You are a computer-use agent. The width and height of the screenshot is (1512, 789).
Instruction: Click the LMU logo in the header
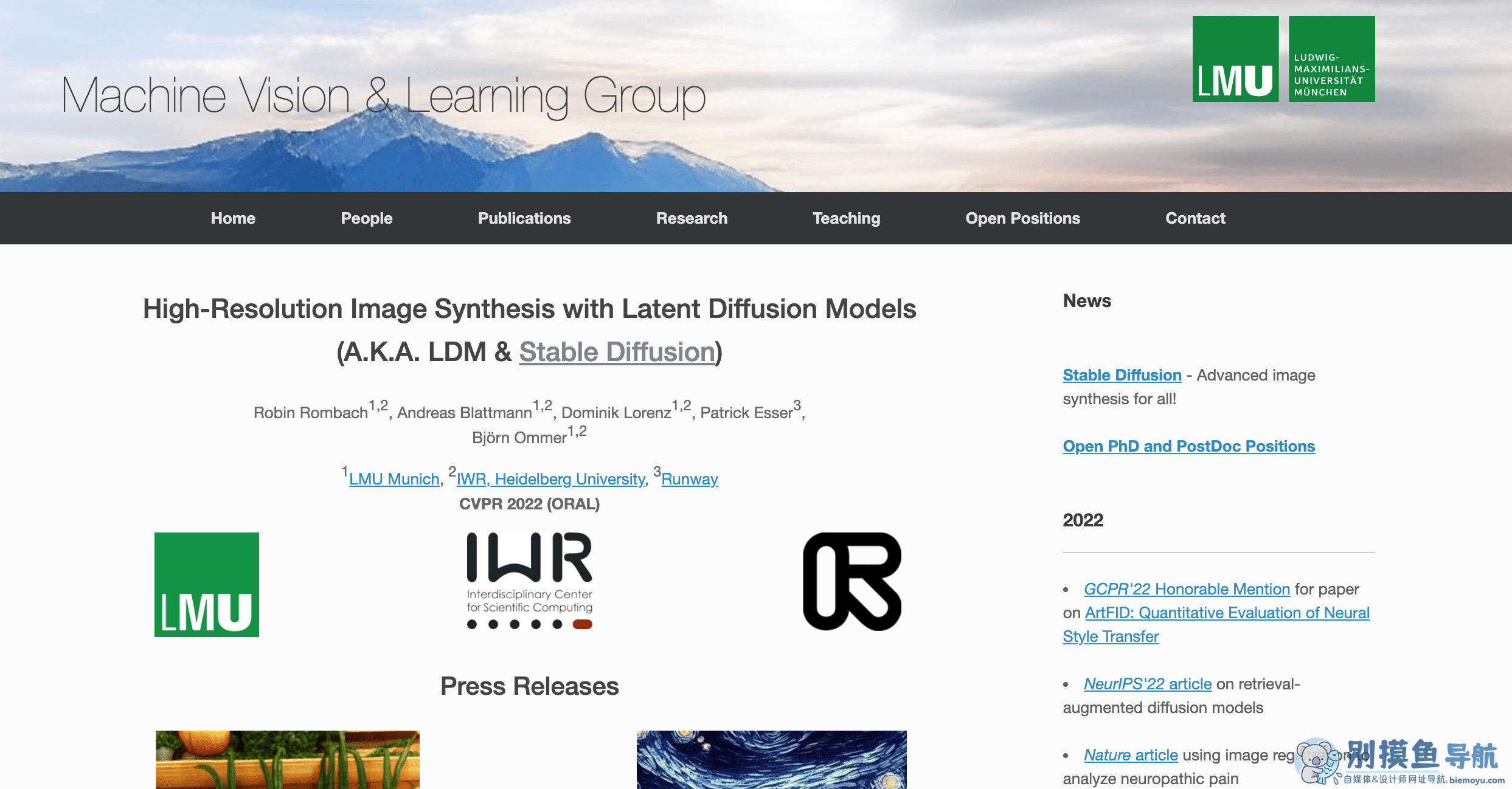coord(1235,59)
